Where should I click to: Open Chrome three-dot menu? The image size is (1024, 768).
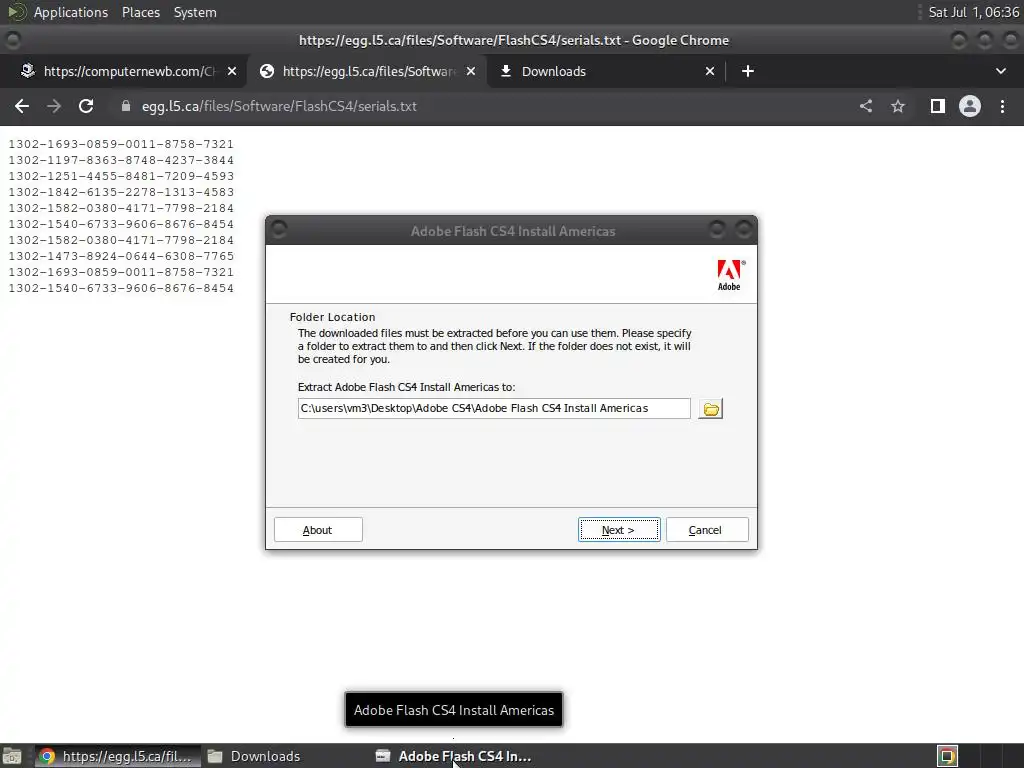tap(1002, 106)
